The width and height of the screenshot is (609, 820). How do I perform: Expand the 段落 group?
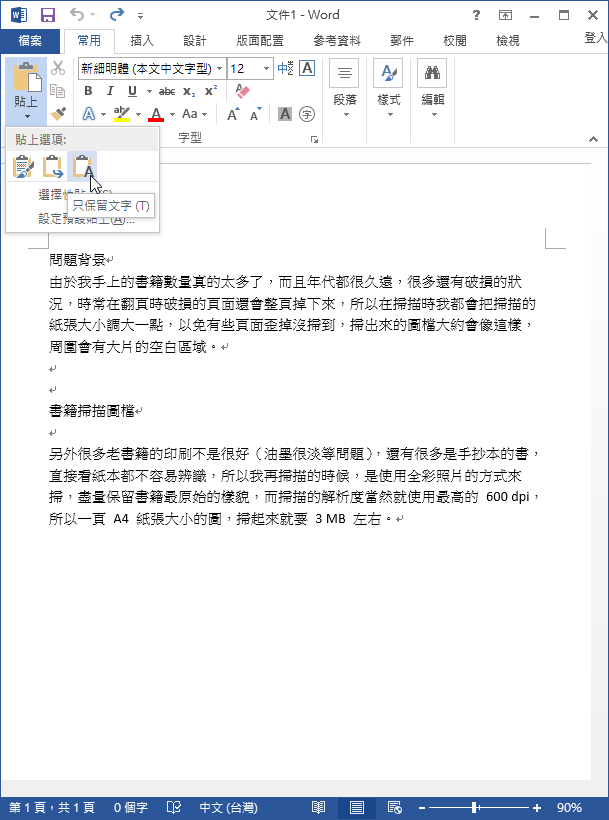344,89
